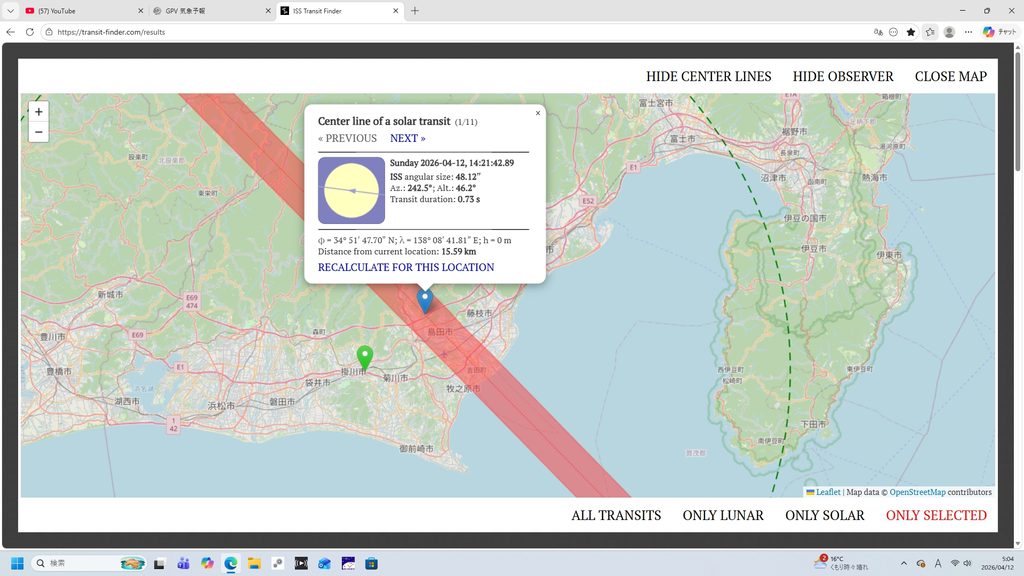1024x576 pixels.
Task: Close the solar transit popup
Action: click(537, 113)
